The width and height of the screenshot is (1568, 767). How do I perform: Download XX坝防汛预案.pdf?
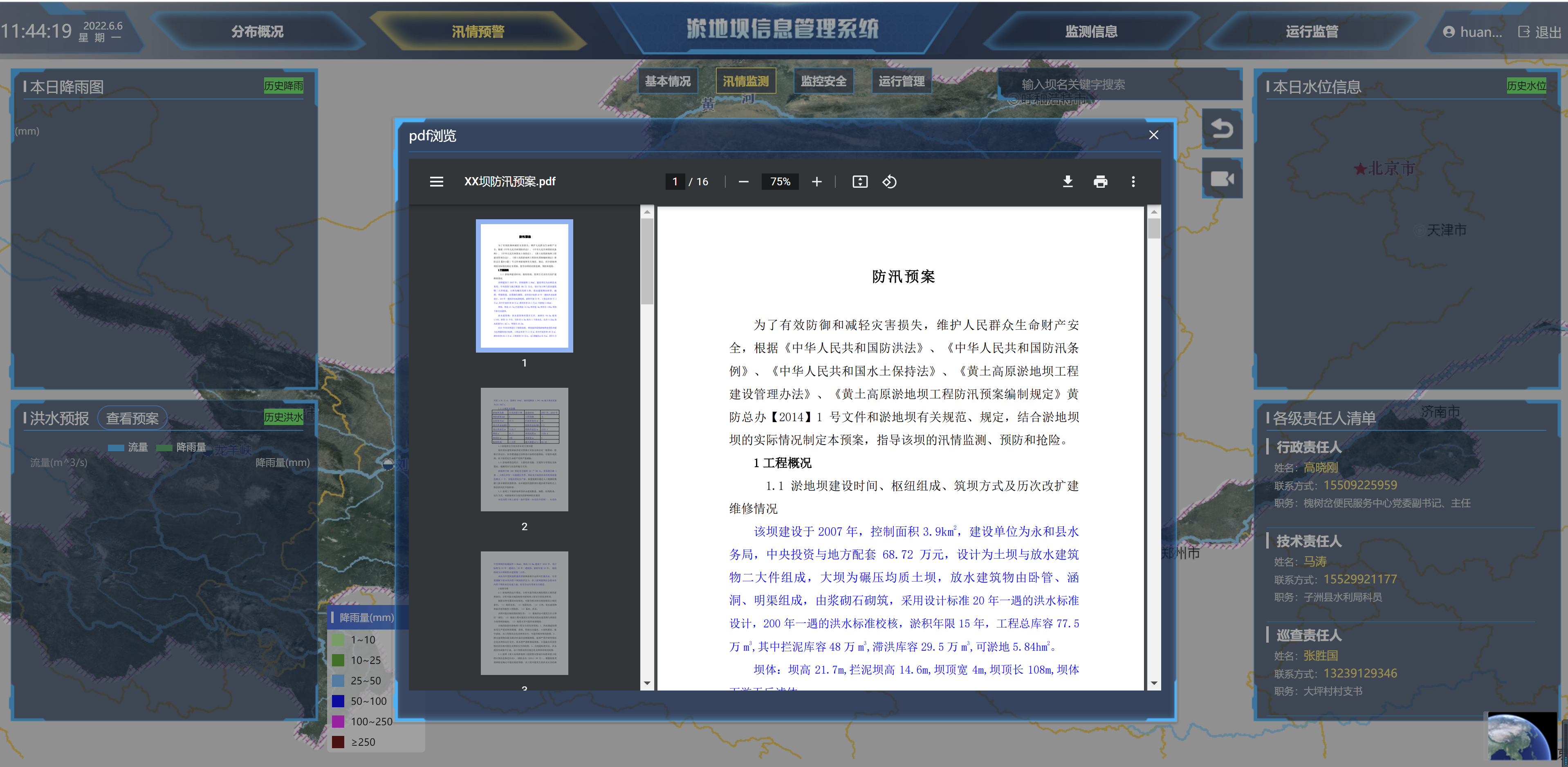coord(1068,182)
